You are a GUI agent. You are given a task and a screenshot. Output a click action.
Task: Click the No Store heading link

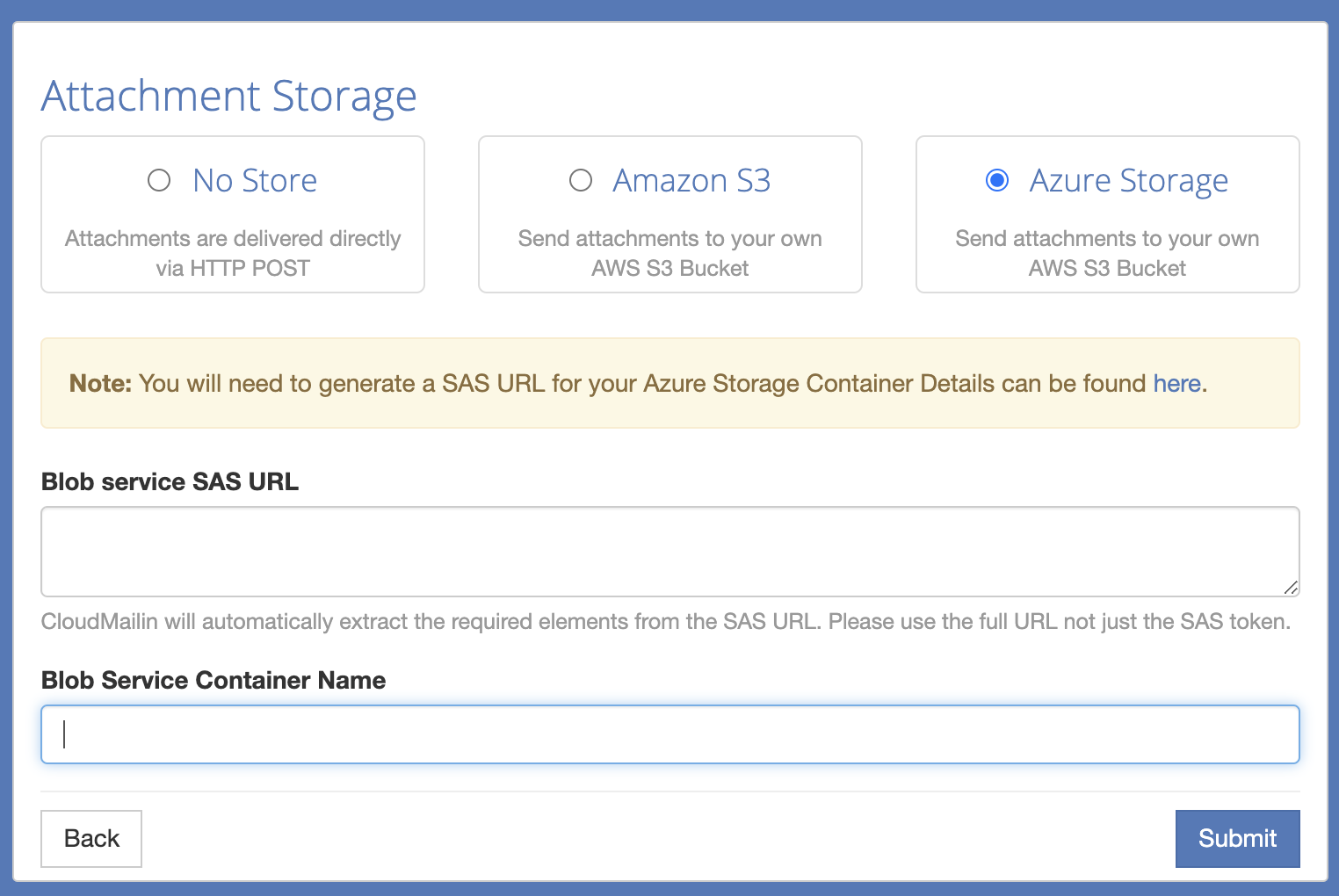point(255,180)
